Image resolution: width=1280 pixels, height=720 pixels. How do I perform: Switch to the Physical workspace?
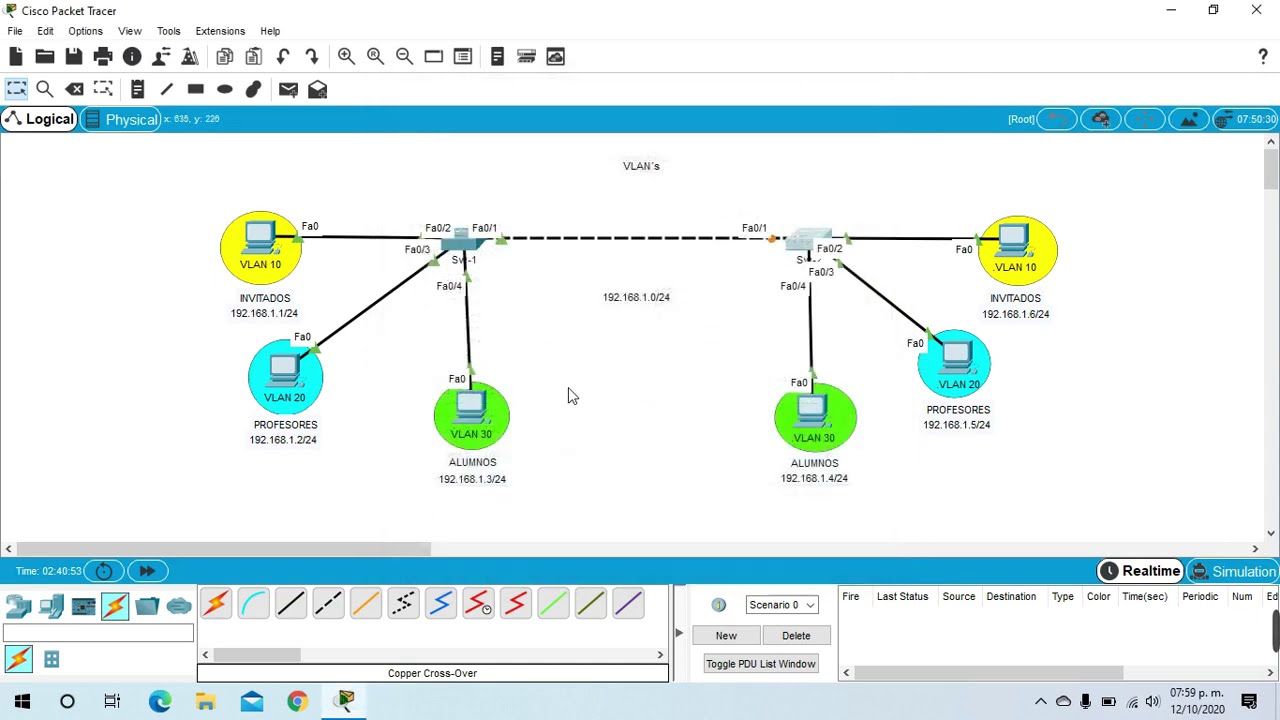(120, 119)
